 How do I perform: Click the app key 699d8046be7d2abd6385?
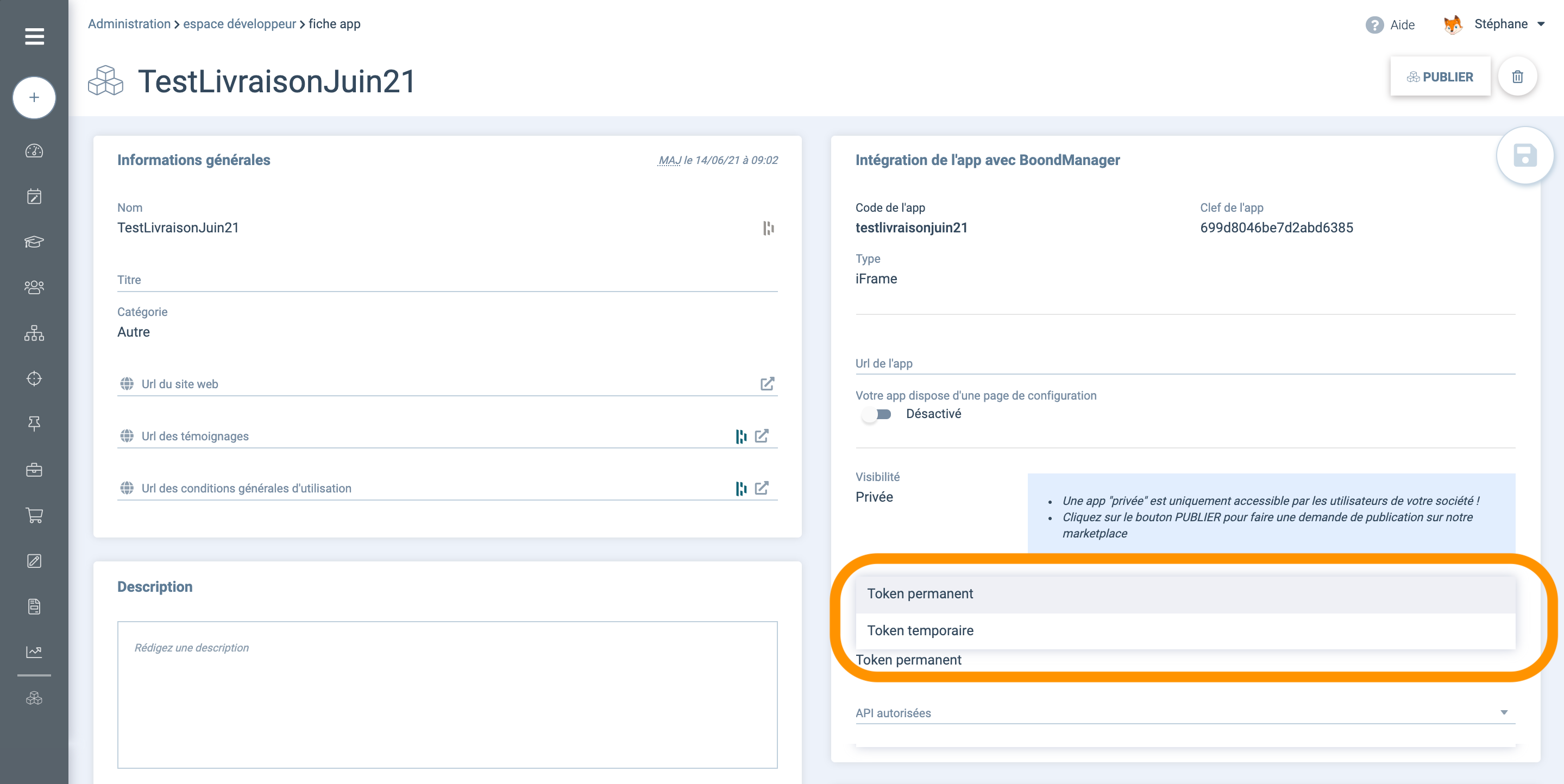[1276, 227]
